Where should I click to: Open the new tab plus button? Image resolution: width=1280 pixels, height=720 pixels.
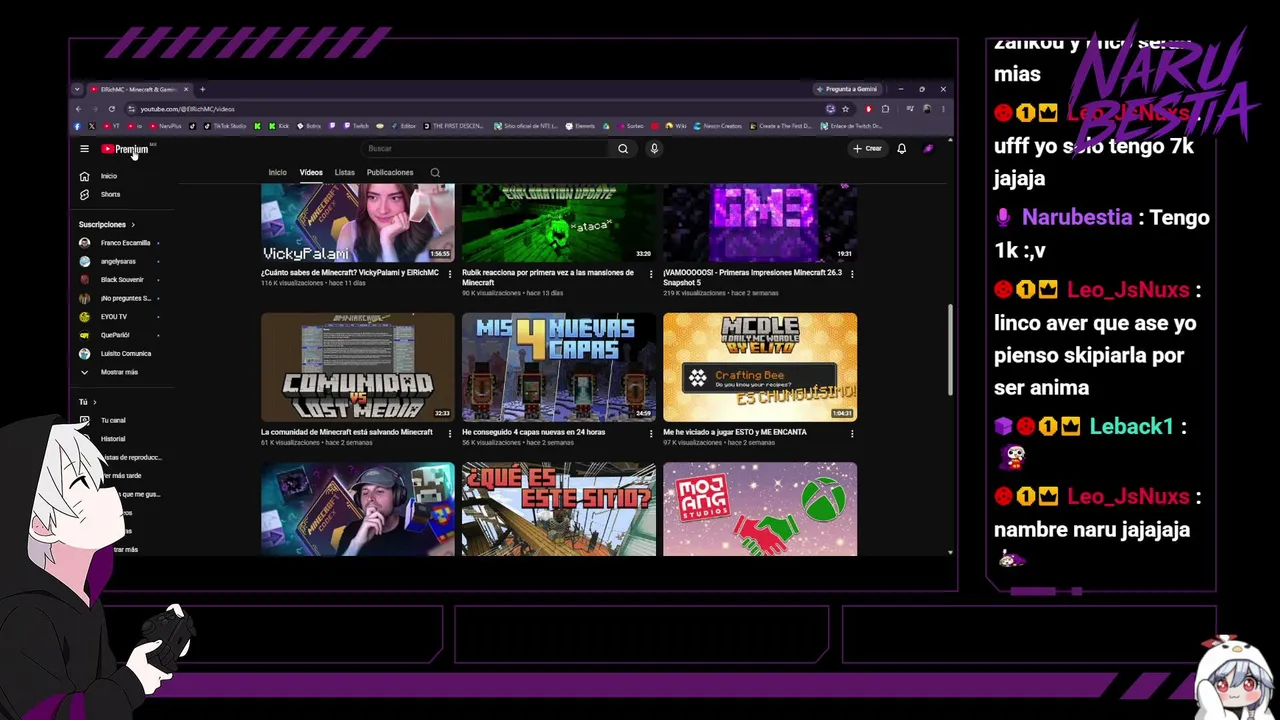(202, 89)
